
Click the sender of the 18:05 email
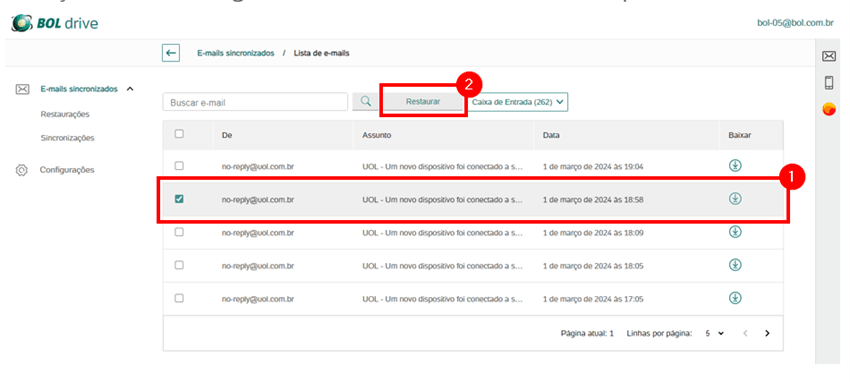(257, 266)
